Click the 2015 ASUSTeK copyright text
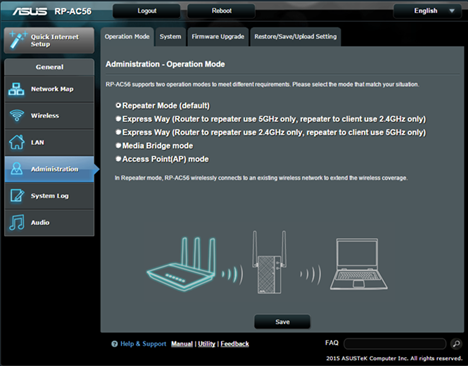Image resolution: width=468 pixels, height=366 pixels. click(x=394, y=358)
